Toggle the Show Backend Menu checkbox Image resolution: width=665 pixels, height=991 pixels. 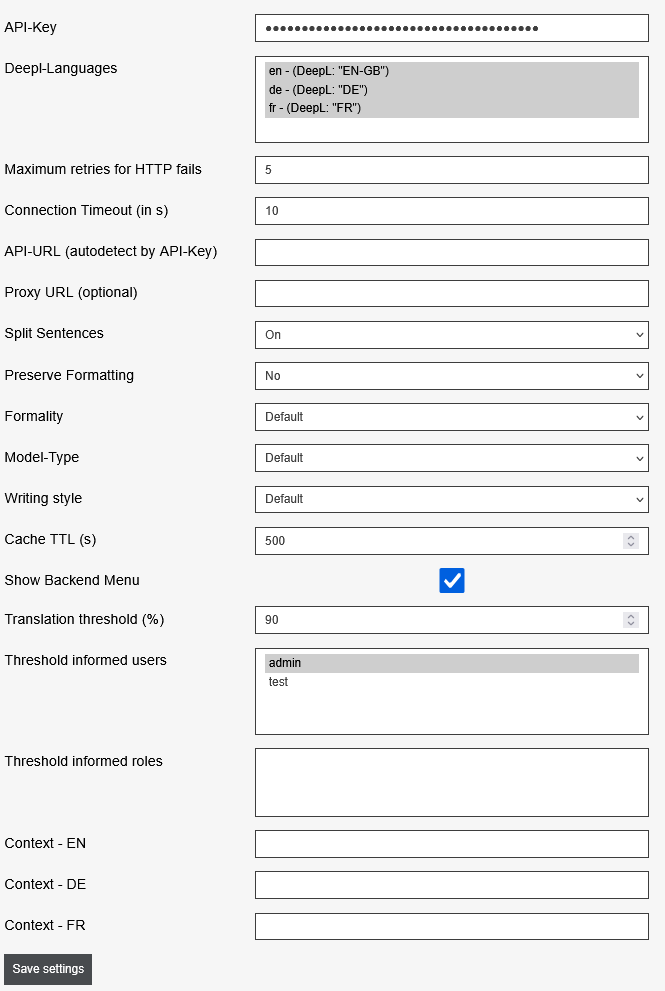pos(452,581)
